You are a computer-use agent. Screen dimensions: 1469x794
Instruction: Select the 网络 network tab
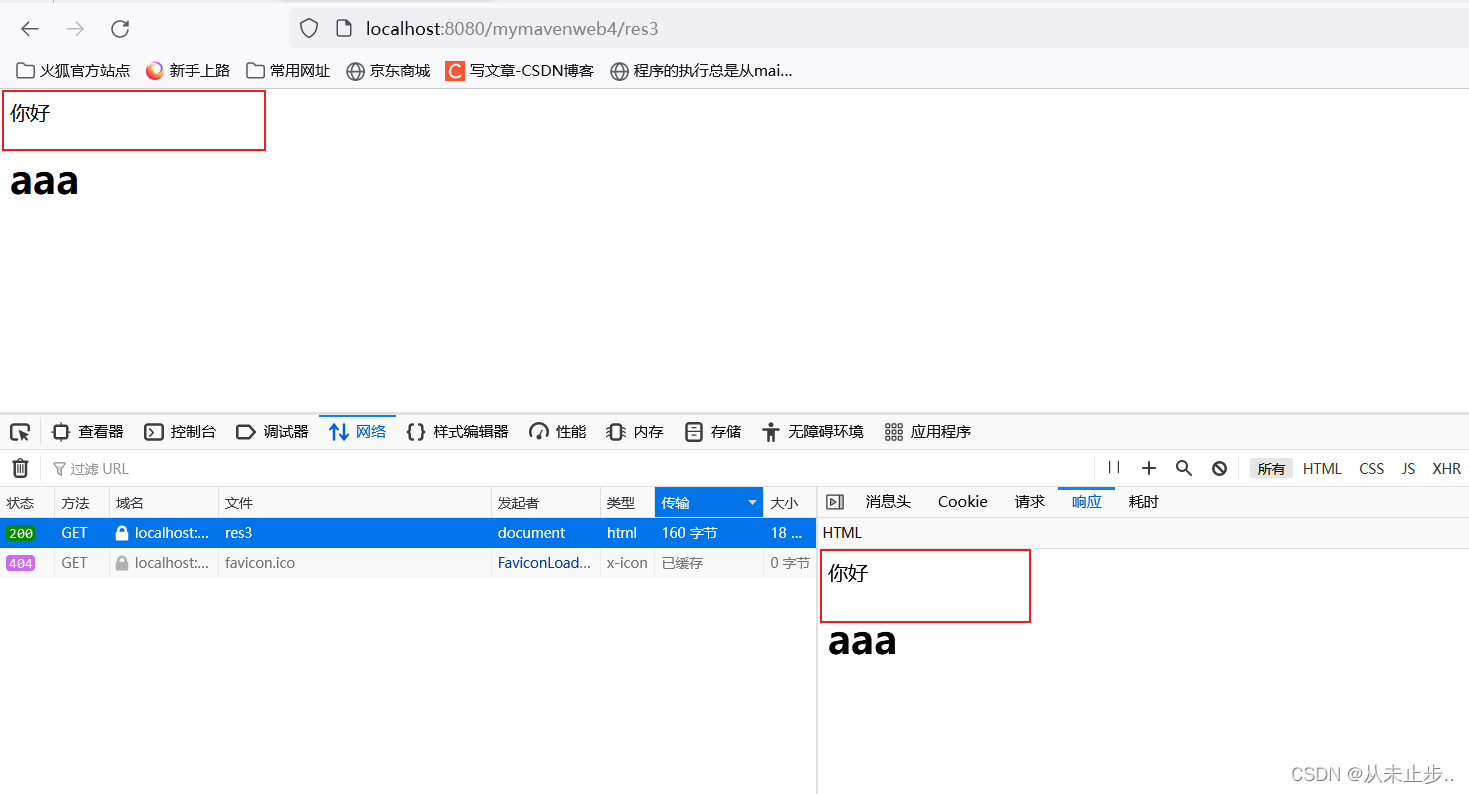(357, 432)
